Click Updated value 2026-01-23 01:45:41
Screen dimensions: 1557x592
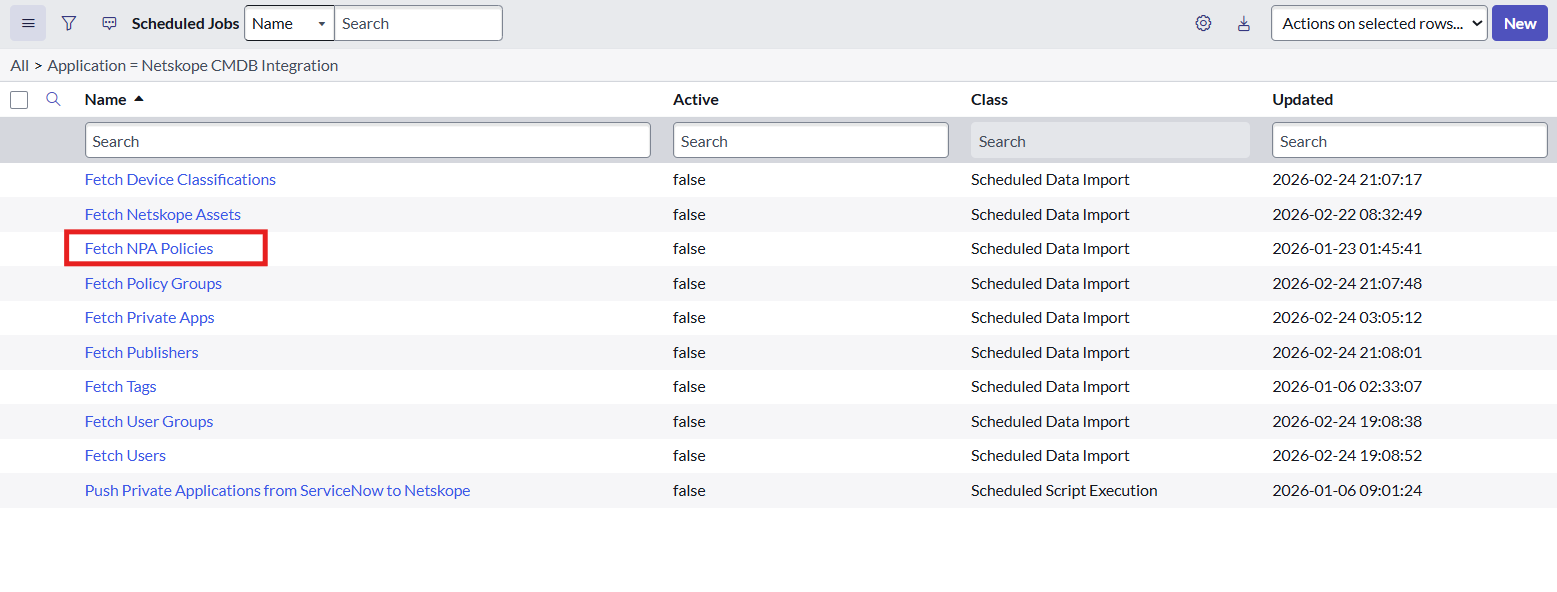[1347, 248]
